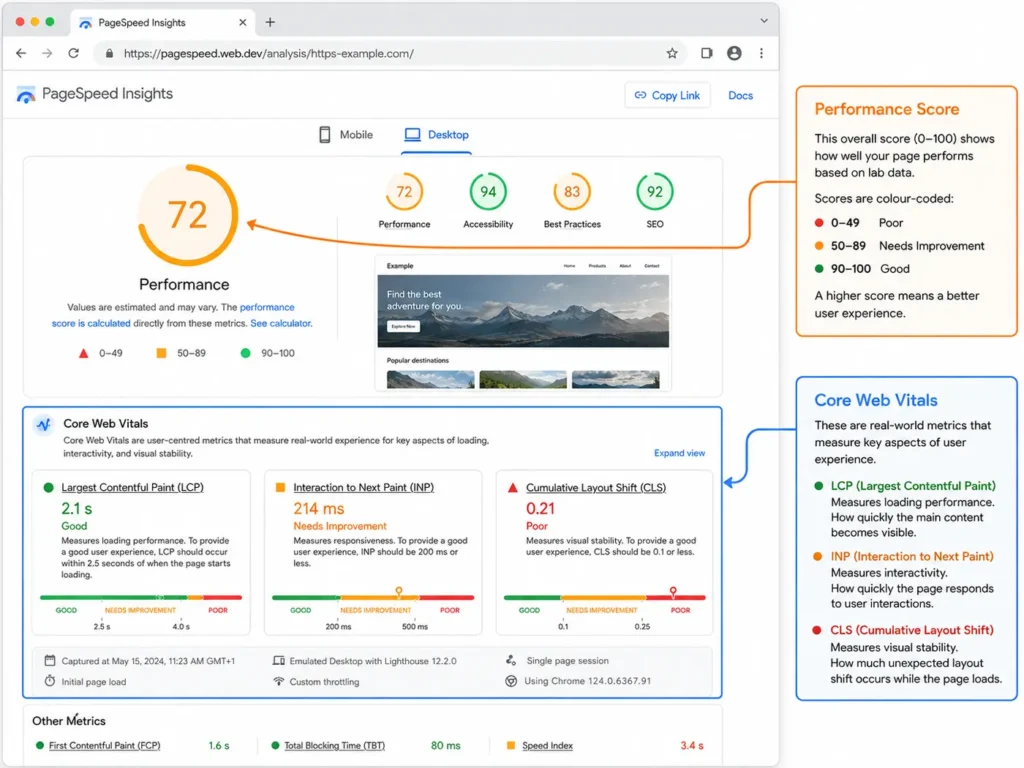Click the page screenshot thumbnail
Image resolution: width=1024 pixels, height=768 pixels.
(523, 323)
